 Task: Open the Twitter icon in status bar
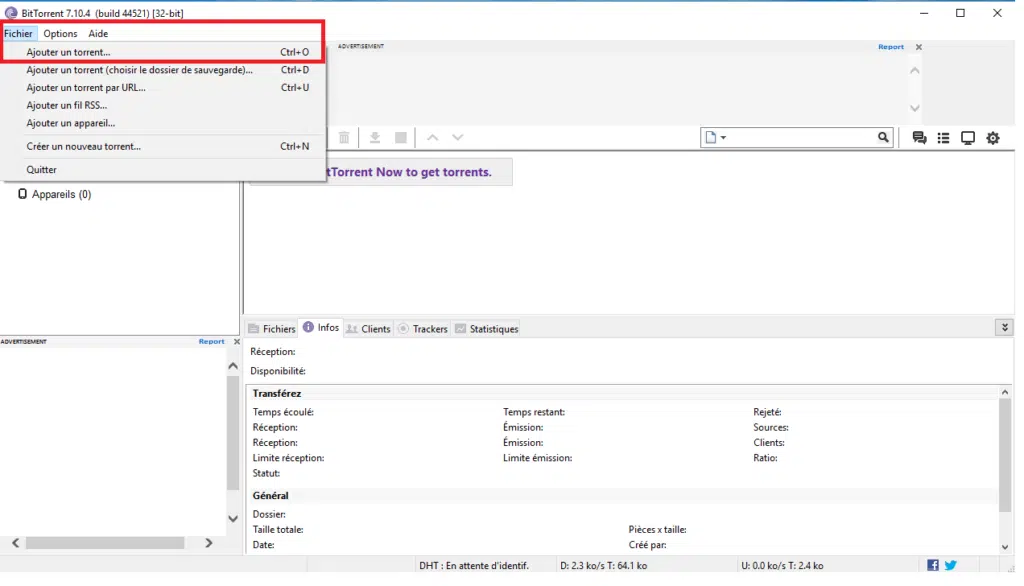[x=951, y=565]
